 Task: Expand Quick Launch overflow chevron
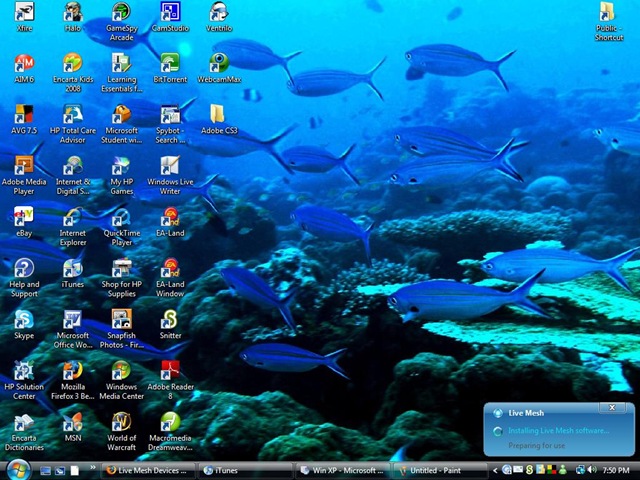[93, 467]
